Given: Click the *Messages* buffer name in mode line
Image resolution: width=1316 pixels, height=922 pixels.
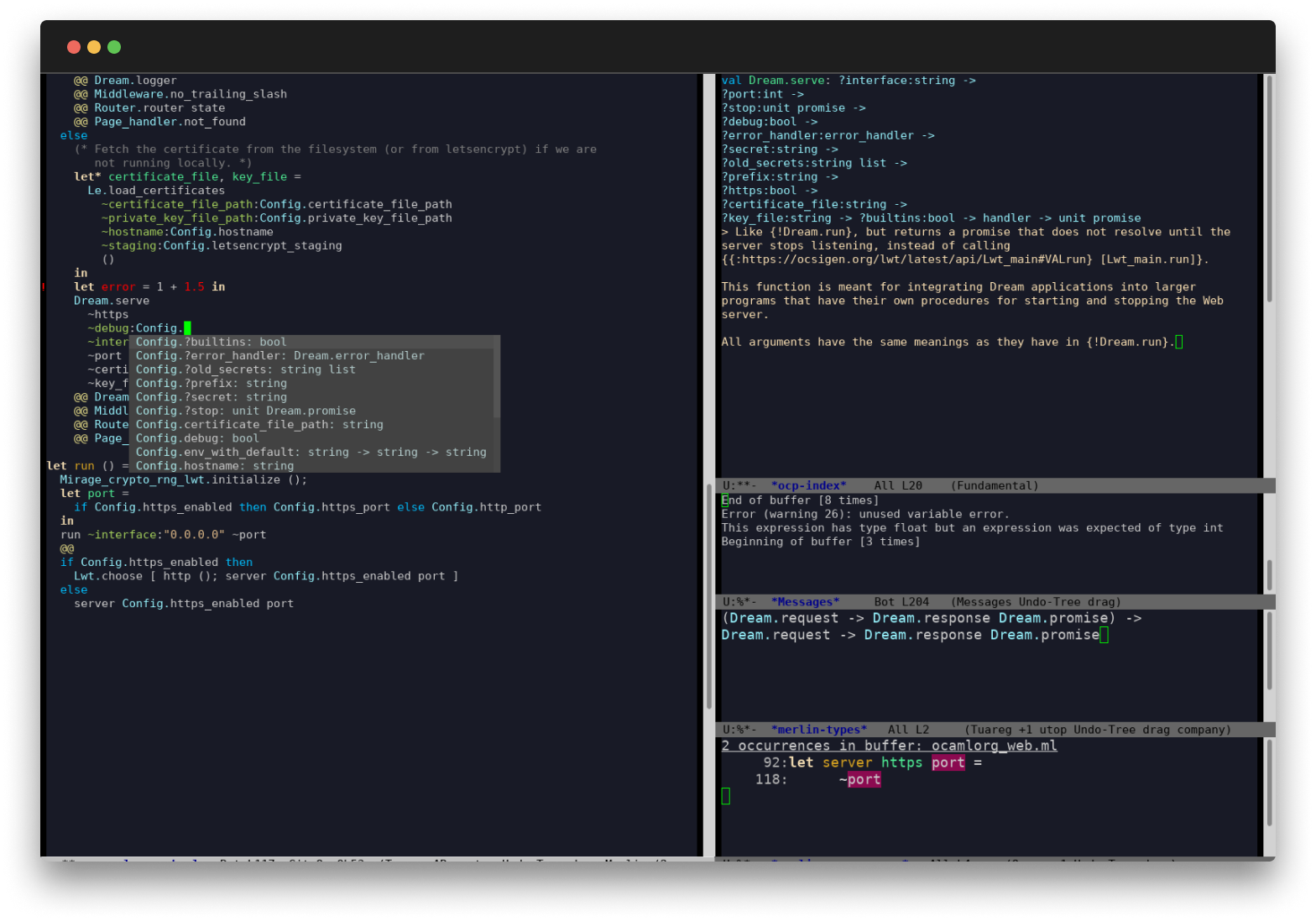Looking at the screenshot, I should point(805,602).
